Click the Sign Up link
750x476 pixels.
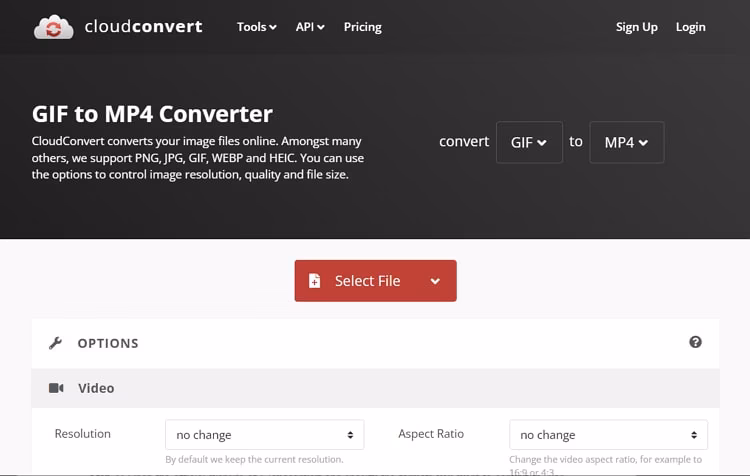tap(637, 27)
